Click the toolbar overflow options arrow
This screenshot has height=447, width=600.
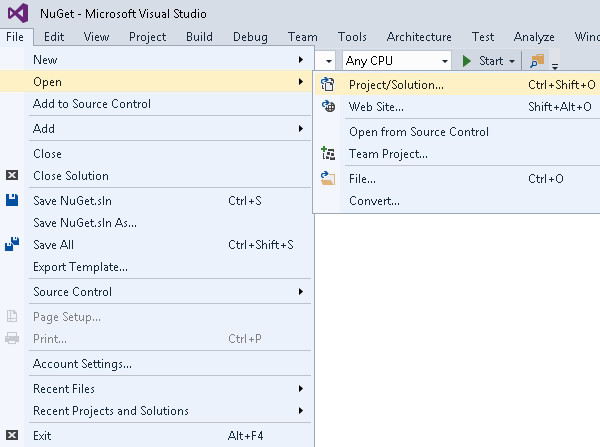coord(555,64)
